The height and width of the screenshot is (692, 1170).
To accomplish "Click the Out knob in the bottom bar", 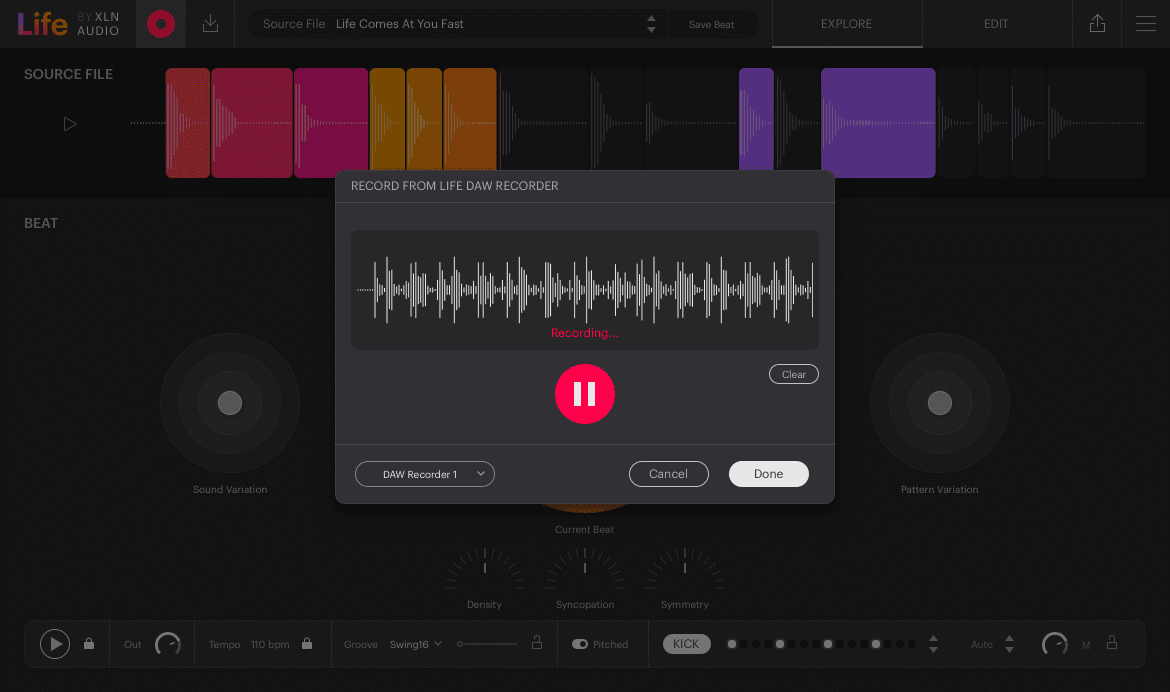I will click(x=167, y=644).
